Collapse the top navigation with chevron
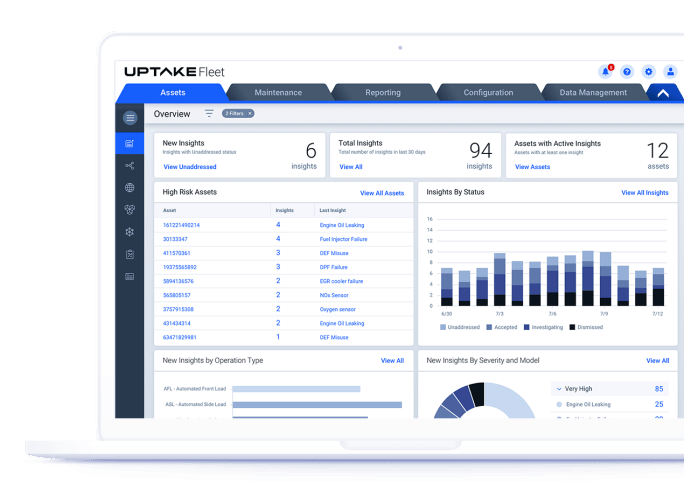Screen dimensions: 684x484 tap(661, 93)
